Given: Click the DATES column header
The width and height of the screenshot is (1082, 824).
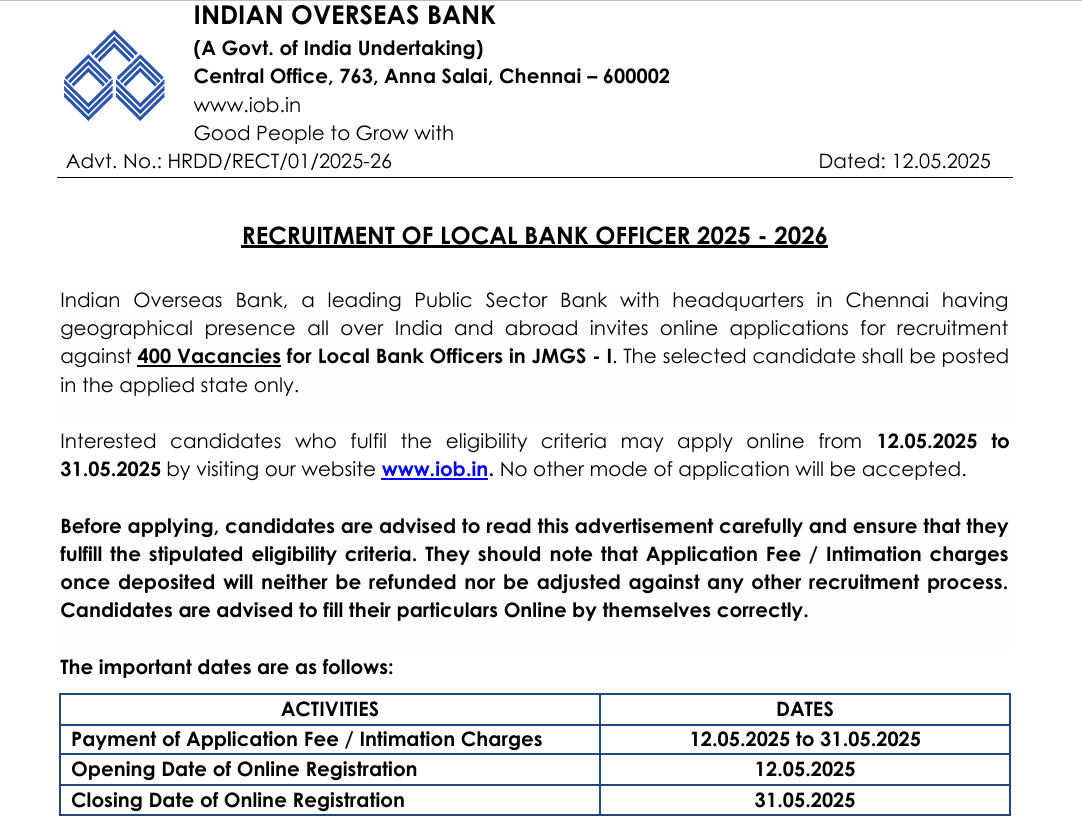Looking at the screenshot, I should click(x=805, y=709).
